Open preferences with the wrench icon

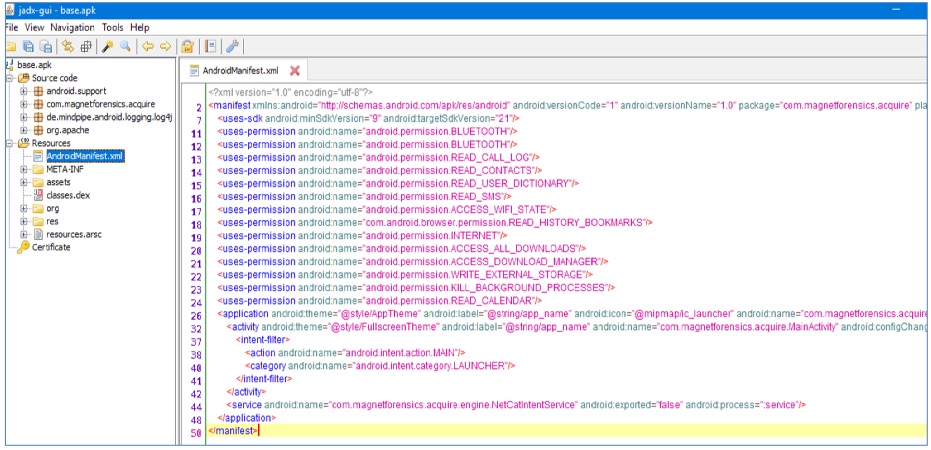pyautogui.click(x=232, y=46)
